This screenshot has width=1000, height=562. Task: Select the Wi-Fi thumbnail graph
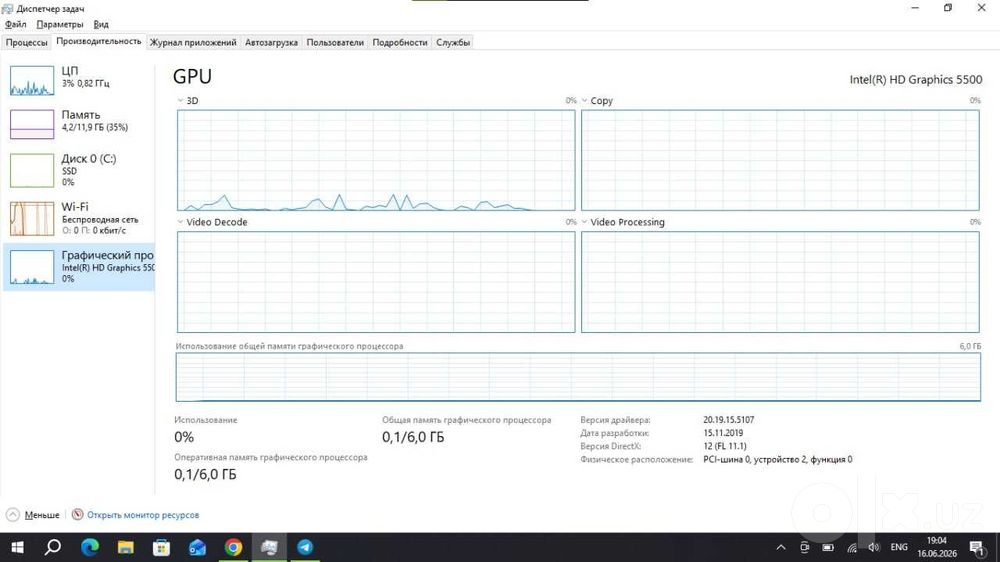click(32, 219)
